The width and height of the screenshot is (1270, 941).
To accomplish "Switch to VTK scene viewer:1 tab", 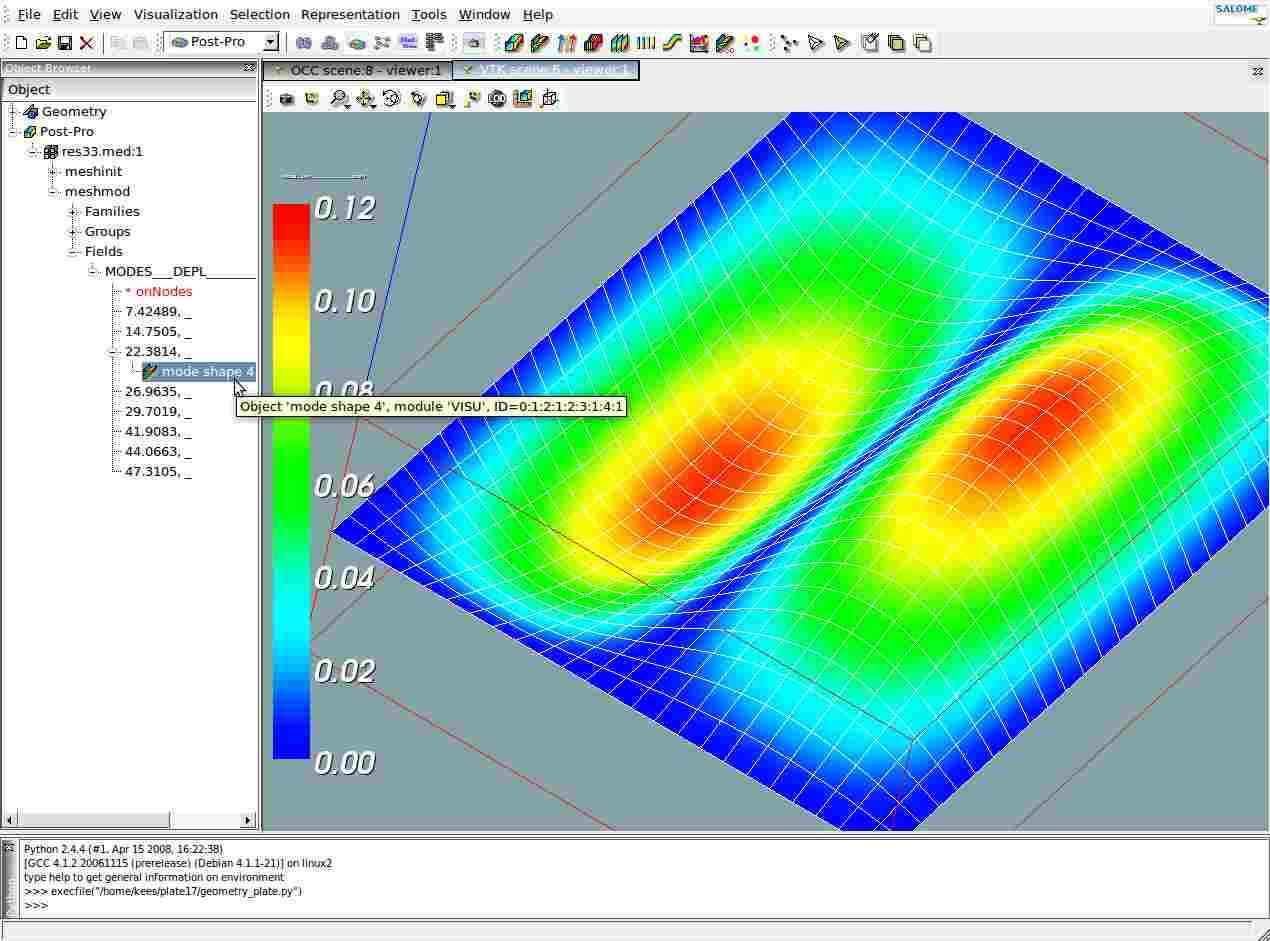I will coord(546,70).
